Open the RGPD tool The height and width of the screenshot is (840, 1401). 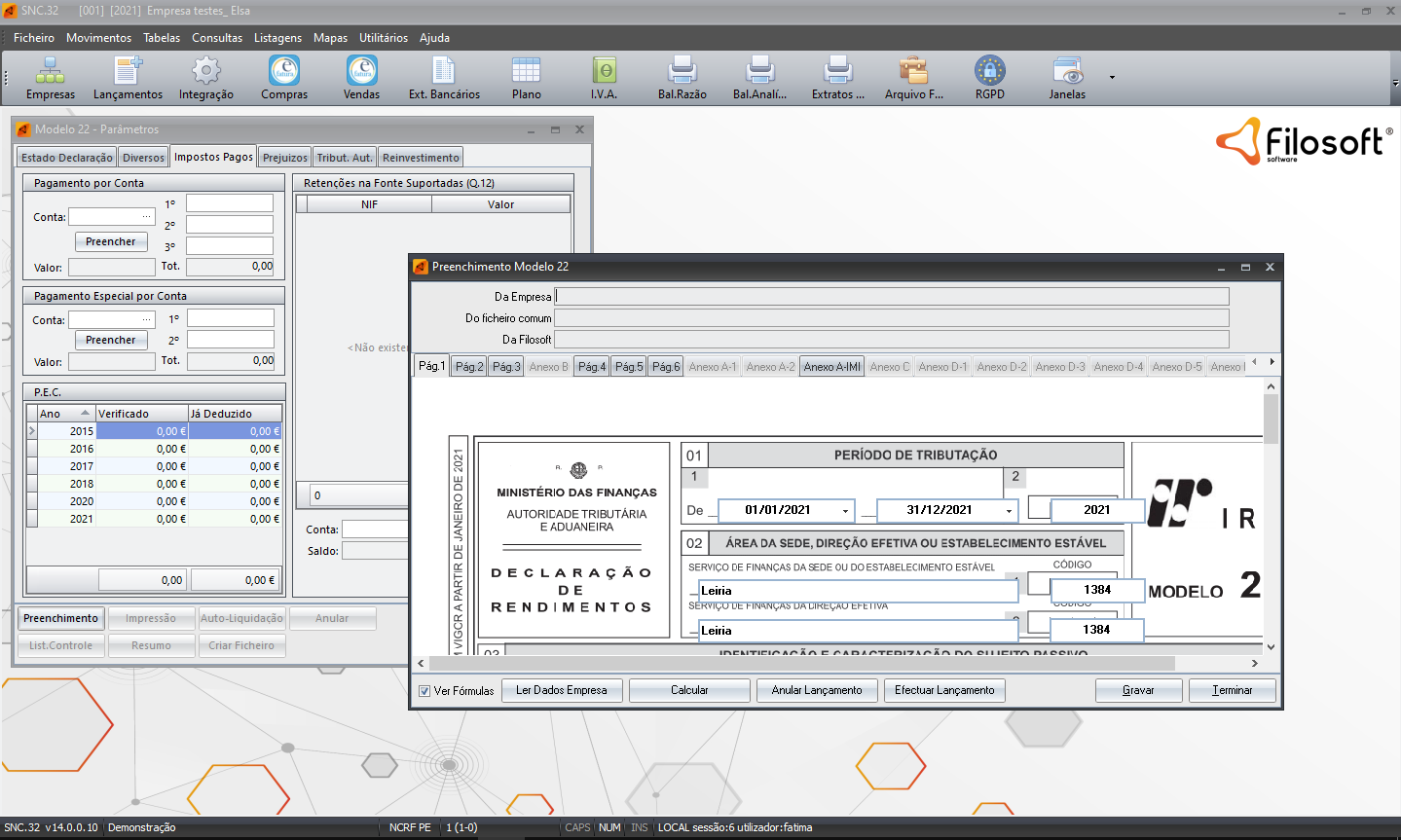[988, 78]
